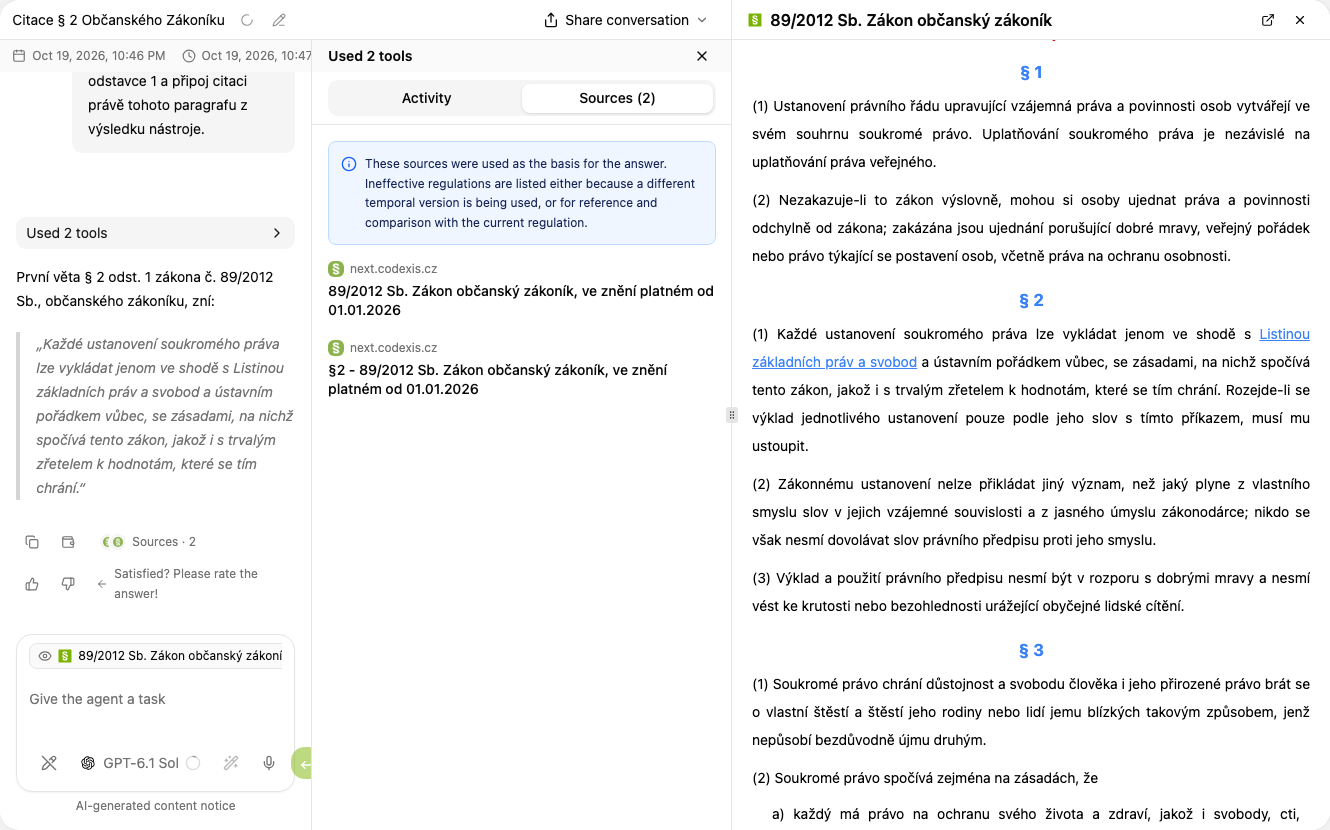Click the refresh icon beside the conversation title
Viewport: 1330px width, 830px height.
(247, 20)
